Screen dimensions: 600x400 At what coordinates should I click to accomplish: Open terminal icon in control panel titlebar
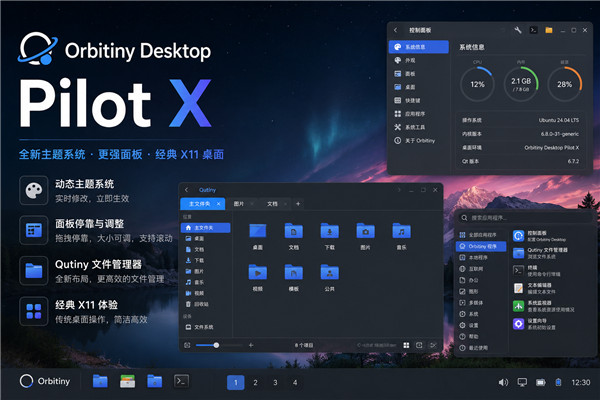coord(533,30)
